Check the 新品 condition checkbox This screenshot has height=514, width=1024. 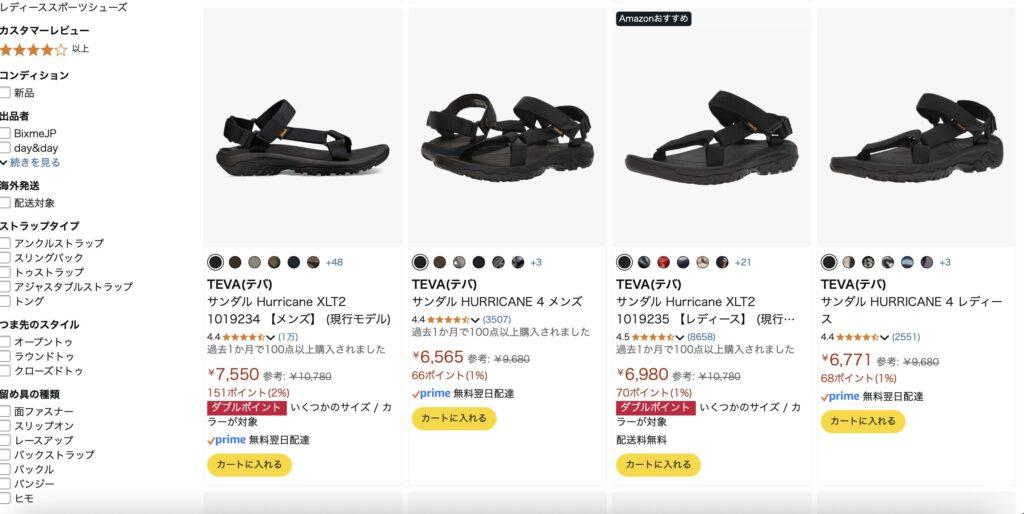coord(5,93)
